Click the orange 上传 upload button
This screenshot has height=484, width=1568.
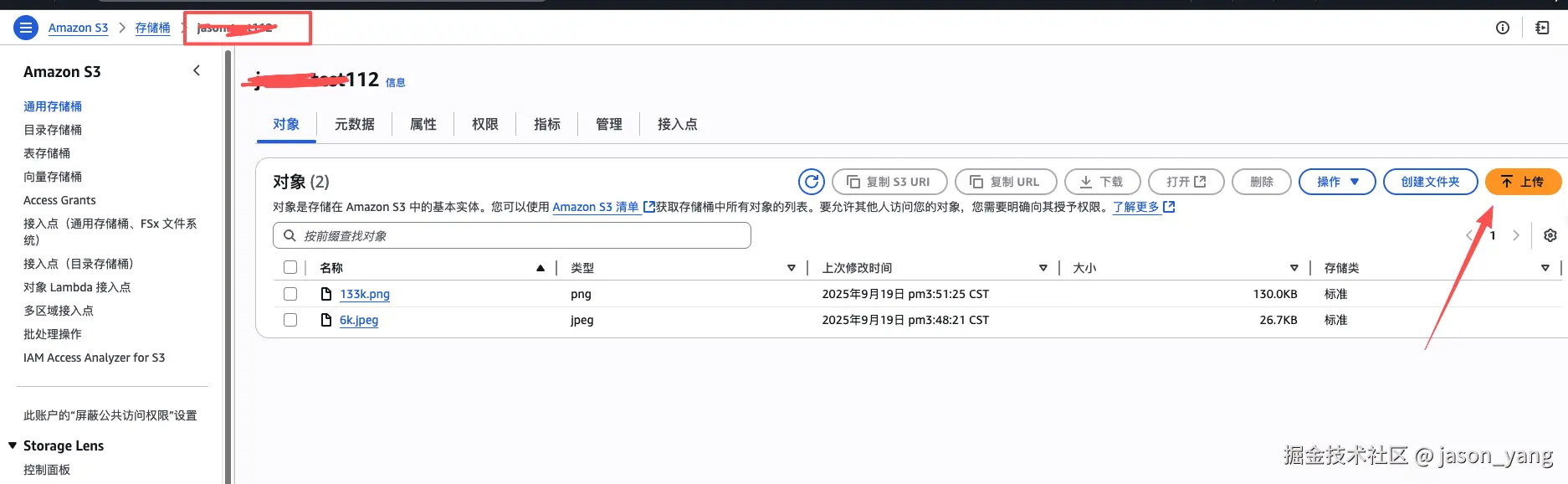click(1523, 182)
